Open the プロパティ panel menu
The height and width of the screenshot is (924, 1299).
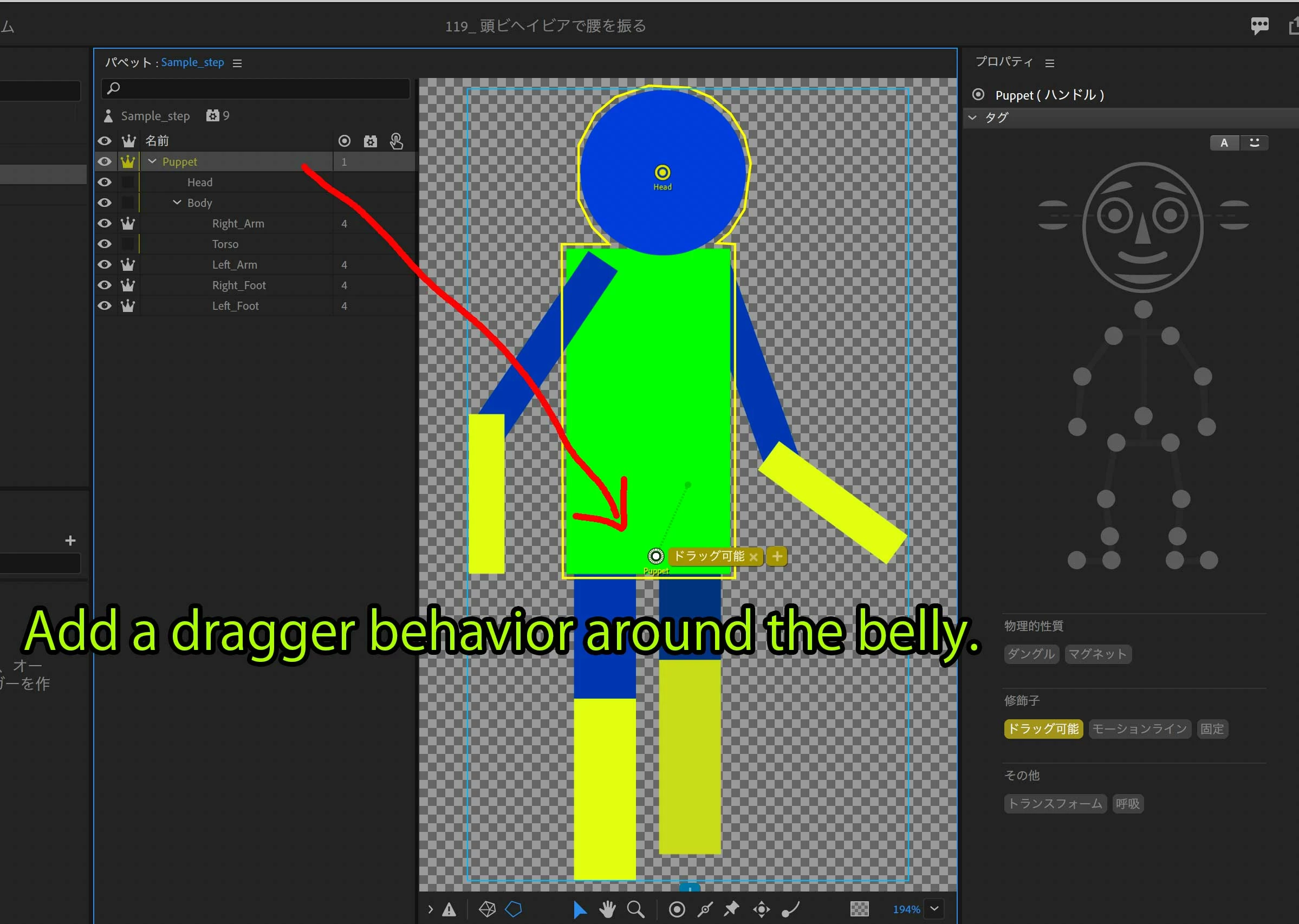point(1050,63)
